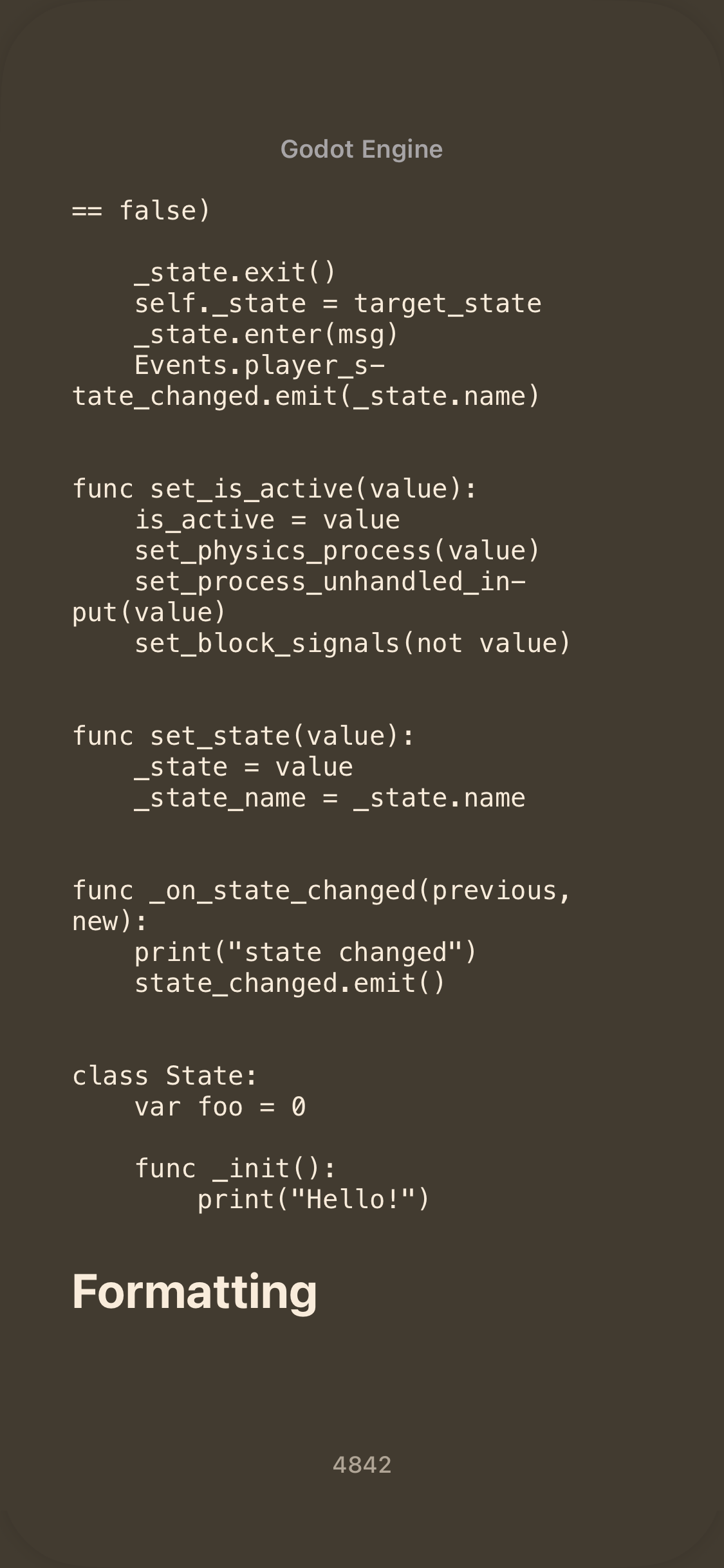The height and width of the screenshot is (1568, 724).
Task: Select the set_physics_process(value) line
Action: click(337, 550)
